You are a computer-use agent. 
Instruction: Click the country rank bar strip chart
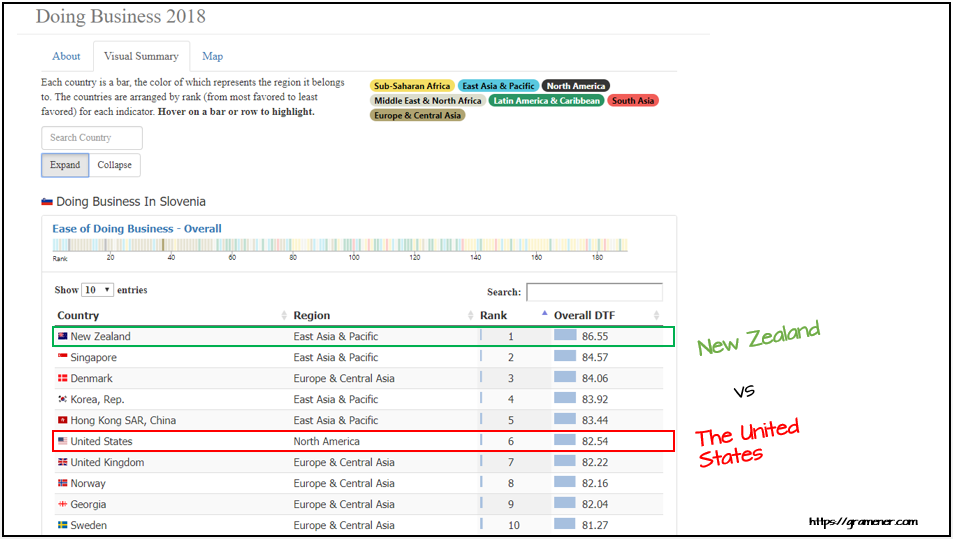coord(340,245)
